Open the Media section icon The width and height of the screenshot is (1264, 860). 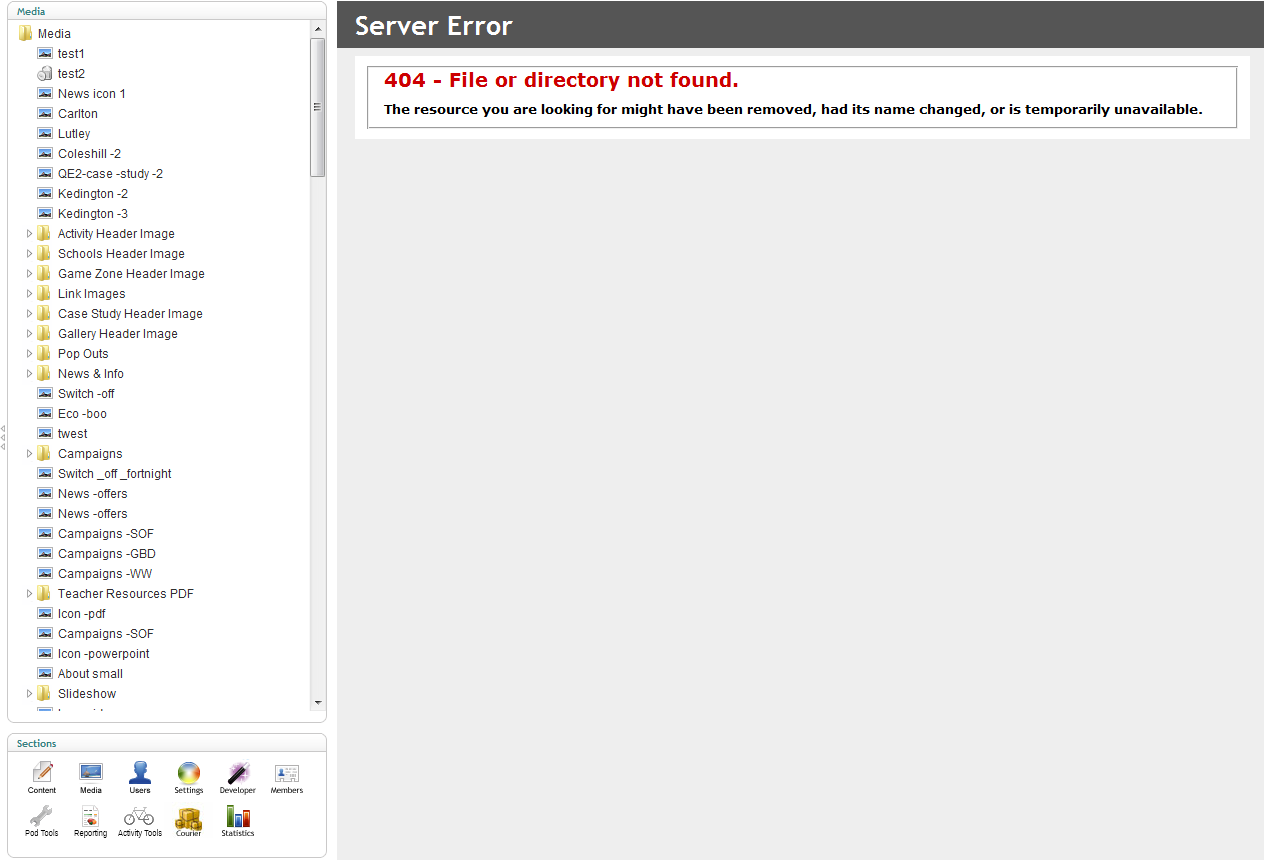pos(91,773)
